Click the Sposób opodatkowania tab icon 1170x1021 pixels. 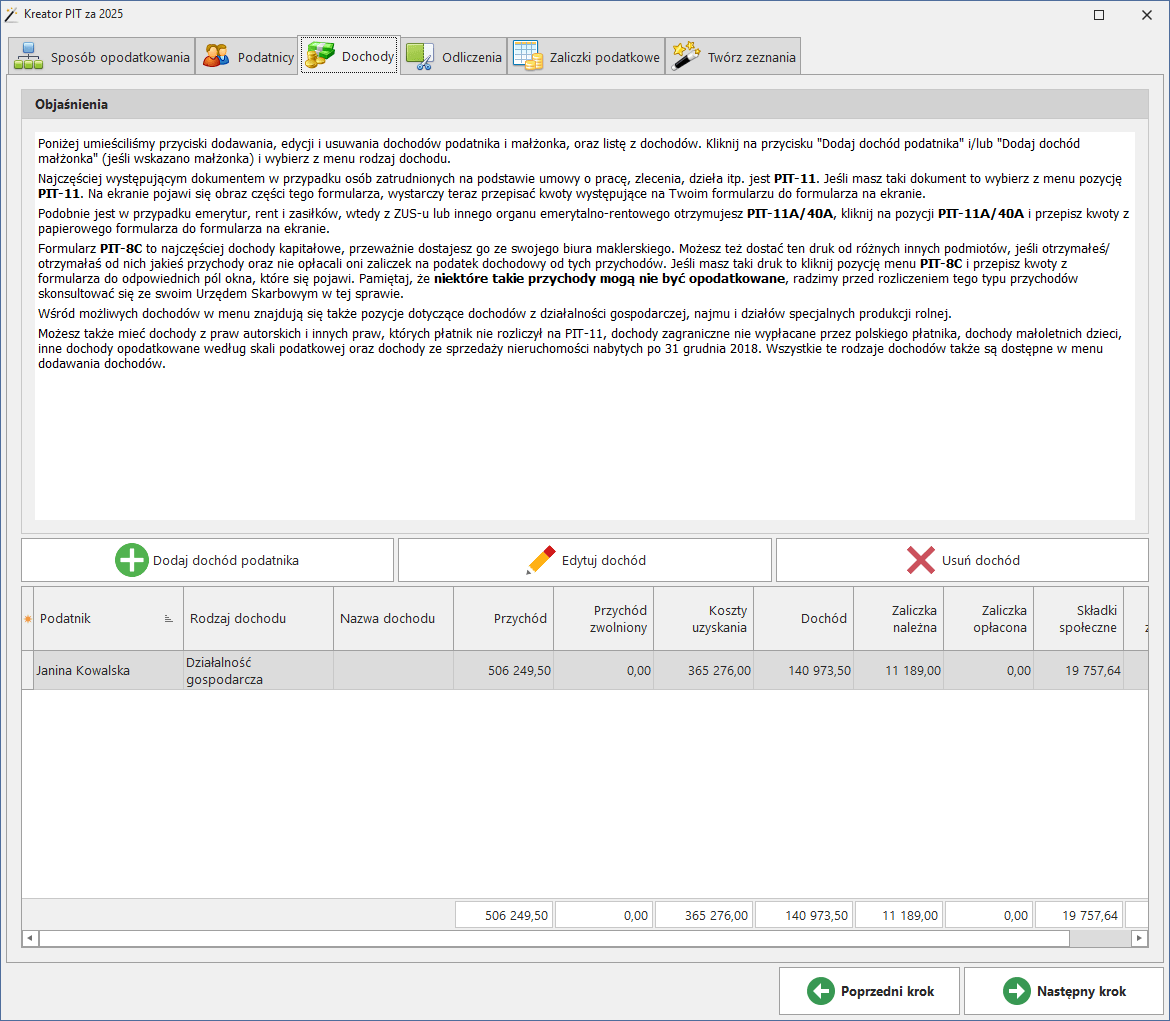[28, 57]
